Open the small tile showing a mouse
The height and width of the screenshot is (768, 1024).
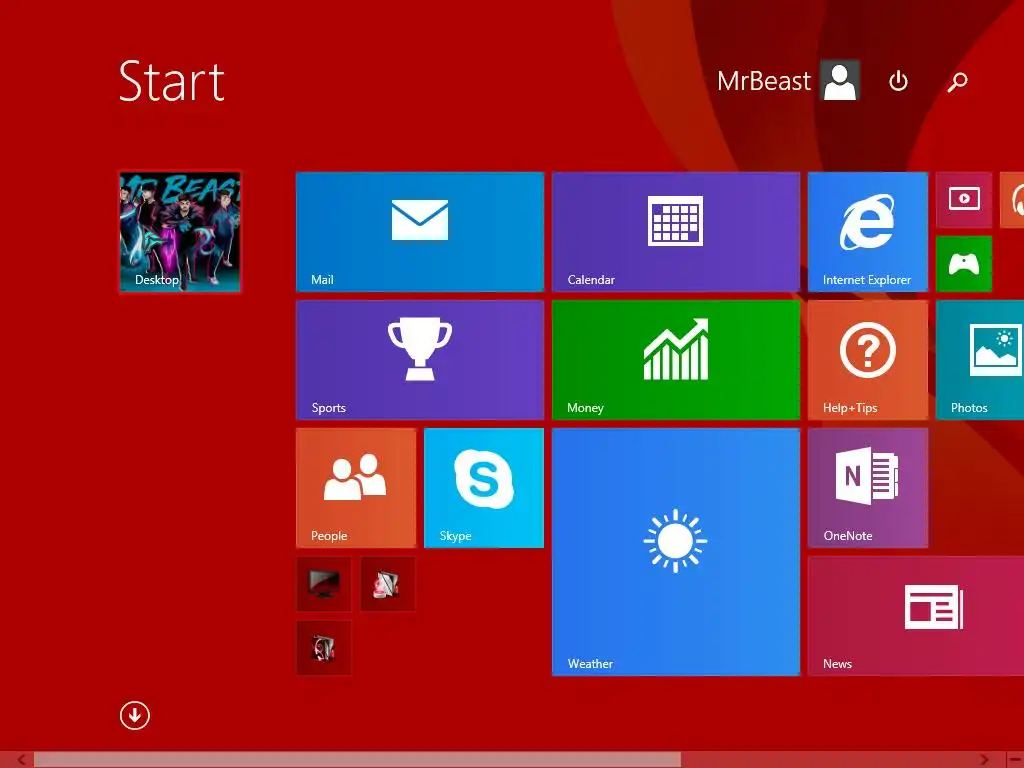click(x=388, y=584)
